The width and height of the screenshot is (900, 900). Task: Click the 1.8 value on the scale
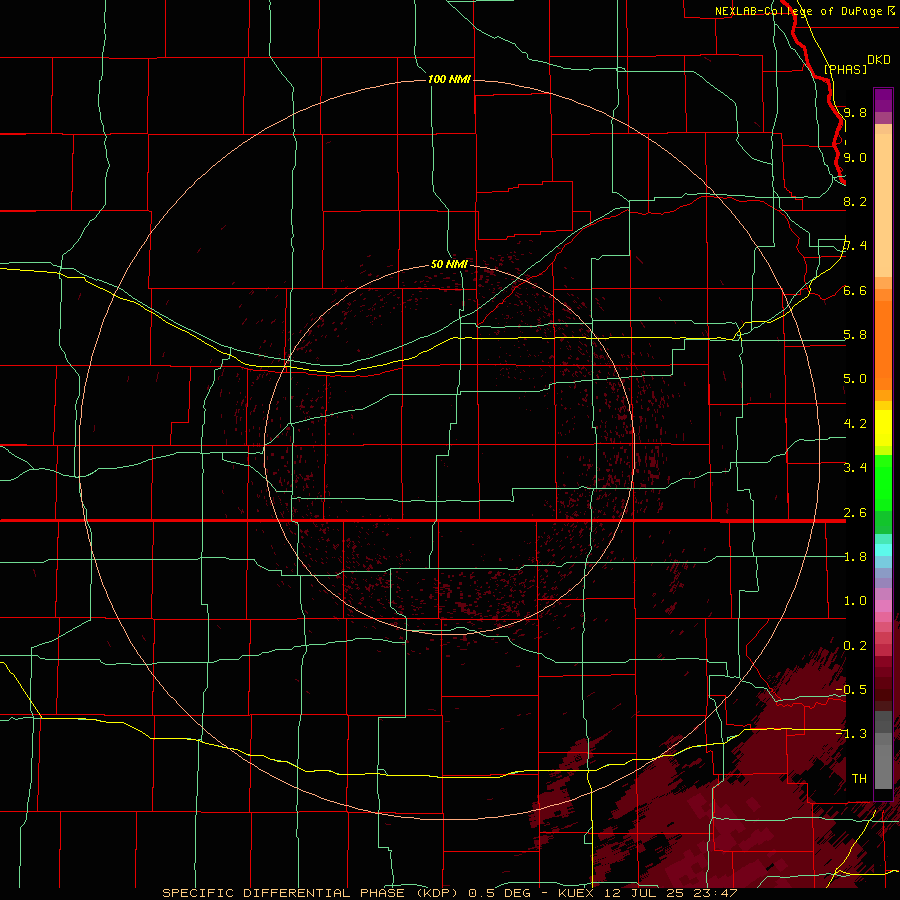855,557
